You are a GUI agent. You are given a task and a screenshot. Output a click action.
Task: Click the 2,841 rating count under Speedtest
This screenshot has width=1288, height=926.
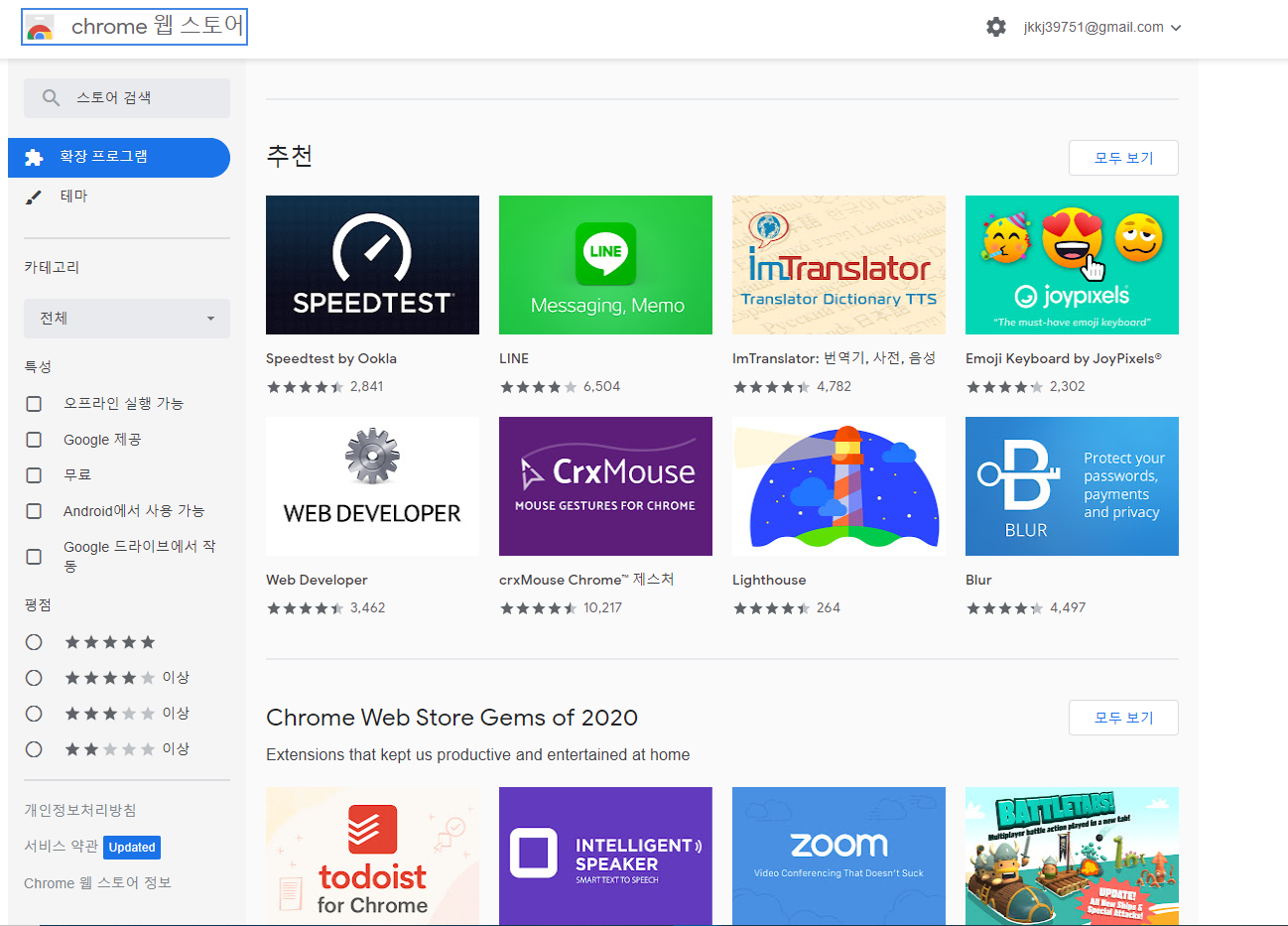click(367, 386)
